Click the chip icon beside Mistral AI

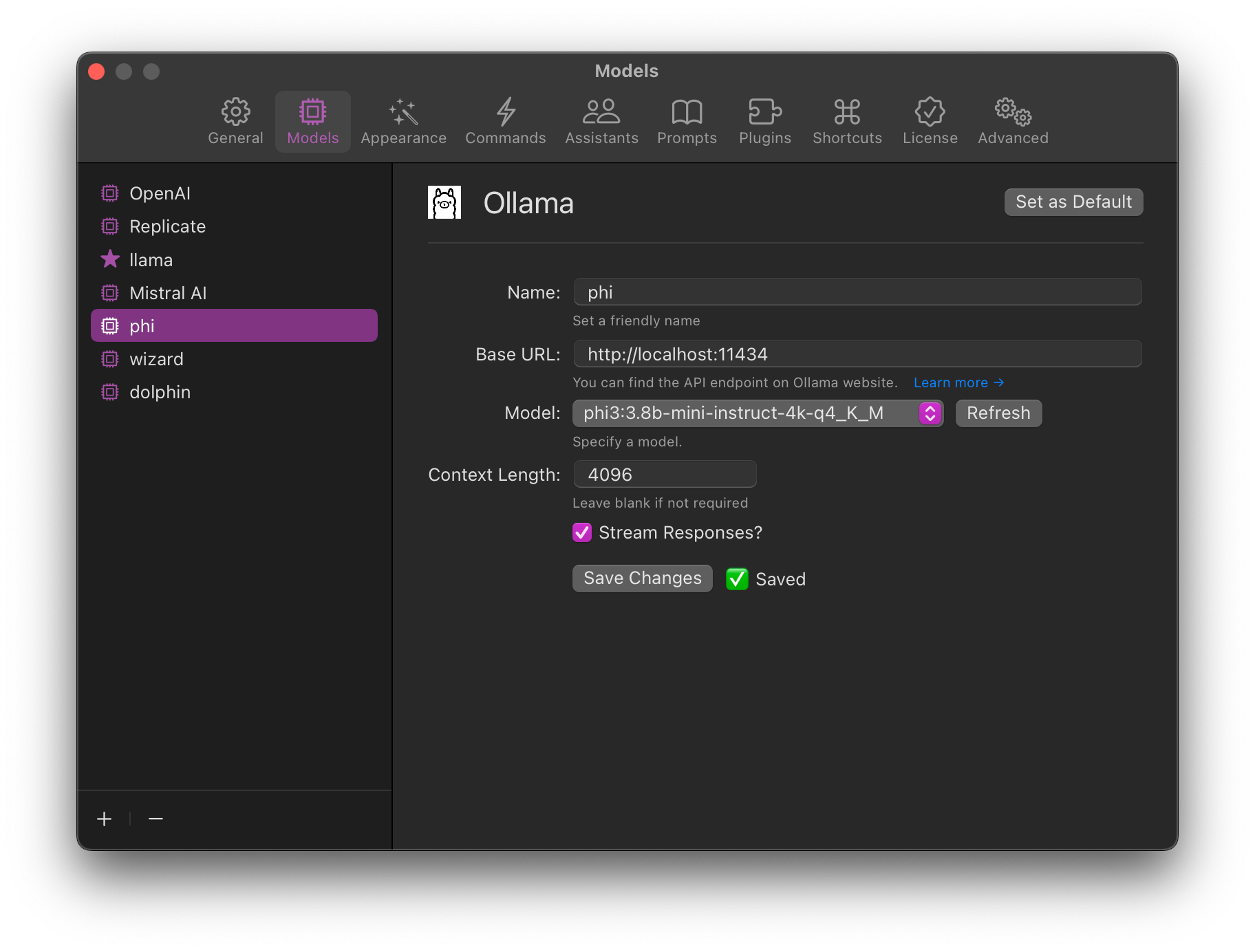(110, 292)
